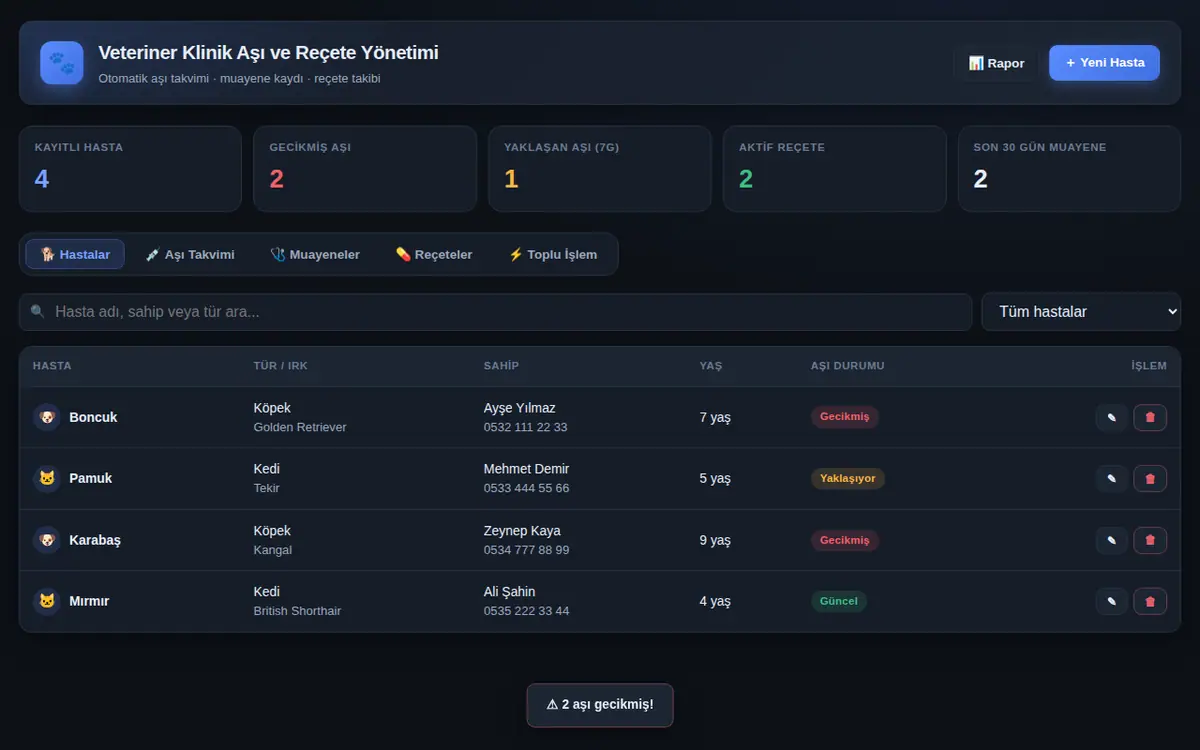Edit Mırmır's patient details
1200x750 pixels.
[1112, 601]
